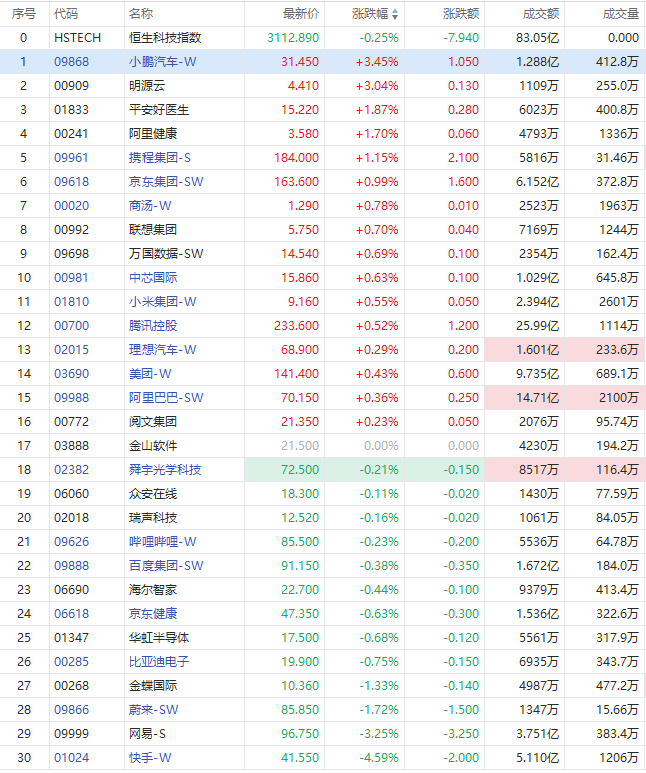Click 金山软件 unchanged 0.00% cell
Image resolution: width=646 pixels, height=773 pixels.
[x=381, y=446]
